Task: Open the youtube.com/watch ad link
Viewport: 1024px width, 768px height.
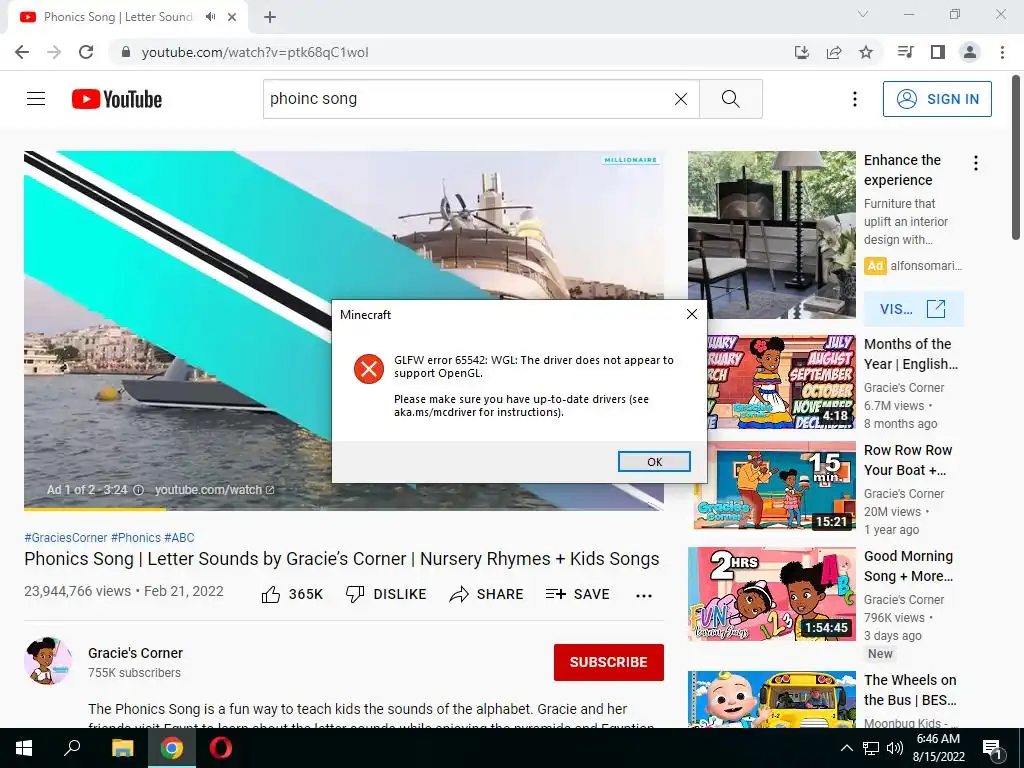Action: pyautogui.click(x=214, y=490)
